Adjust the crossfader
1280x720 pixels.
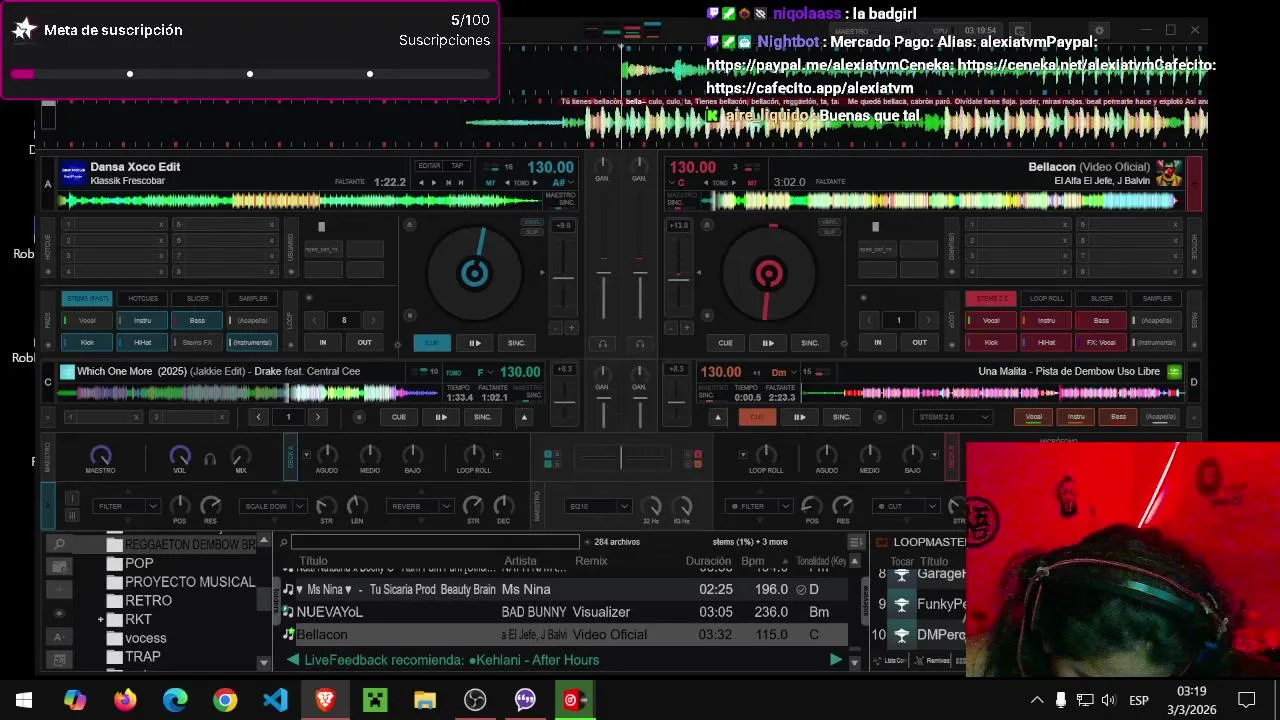pyautogui.click(x=621, y=457)
